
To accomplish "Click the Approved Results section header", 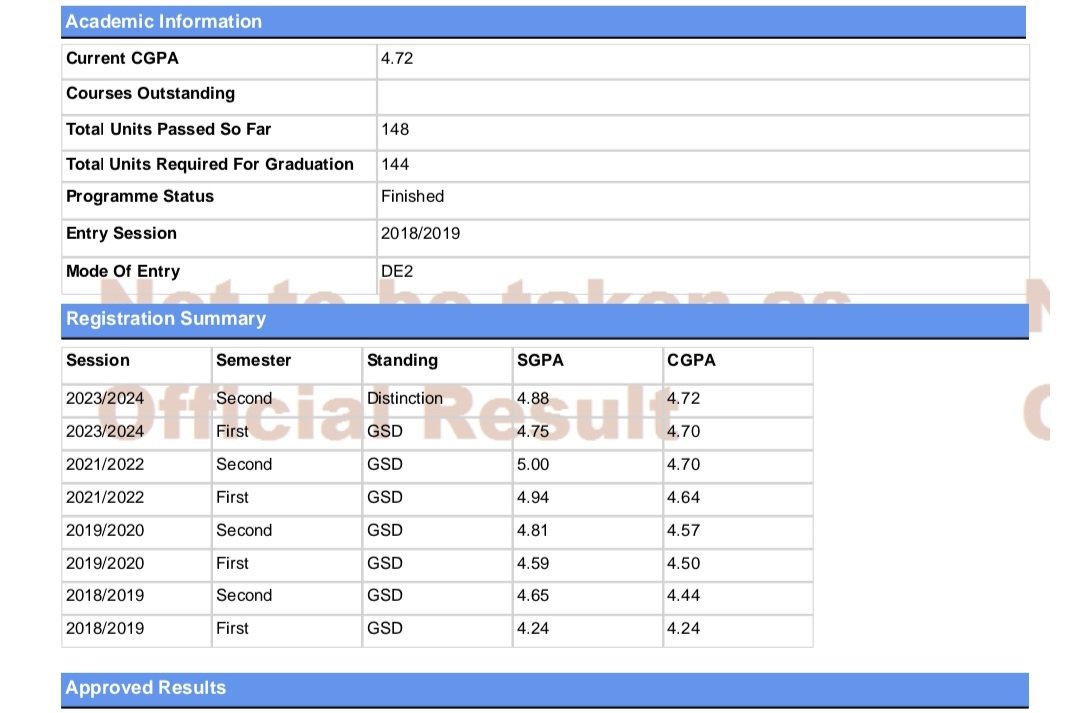I will tap(545, 690).
